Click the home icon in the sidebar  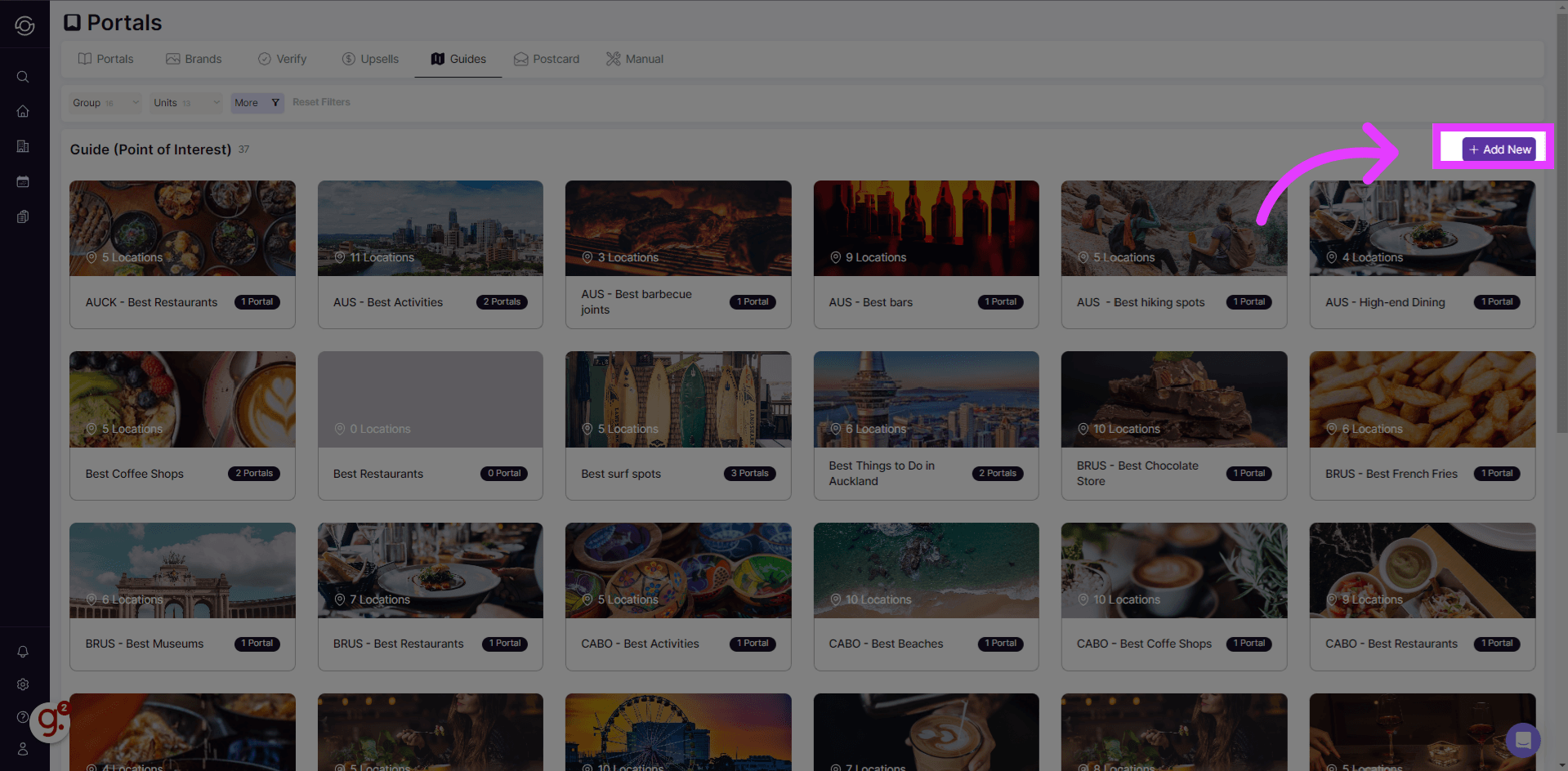23,110
